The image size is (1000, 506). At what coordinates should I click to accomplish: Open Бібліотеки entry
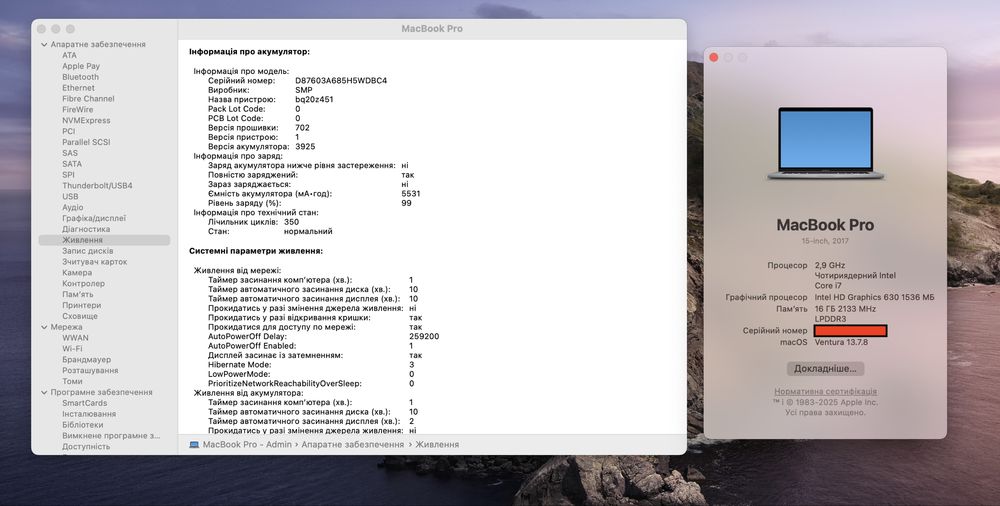82,425
